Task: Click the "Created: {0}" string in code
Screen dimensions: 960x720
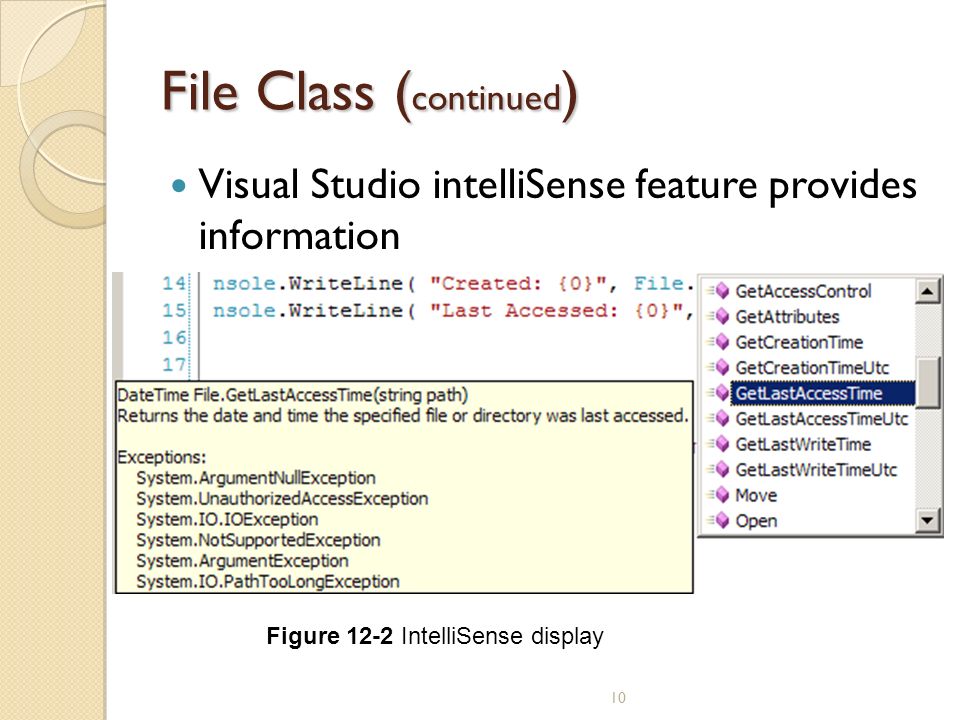Action: pos(519,283)
